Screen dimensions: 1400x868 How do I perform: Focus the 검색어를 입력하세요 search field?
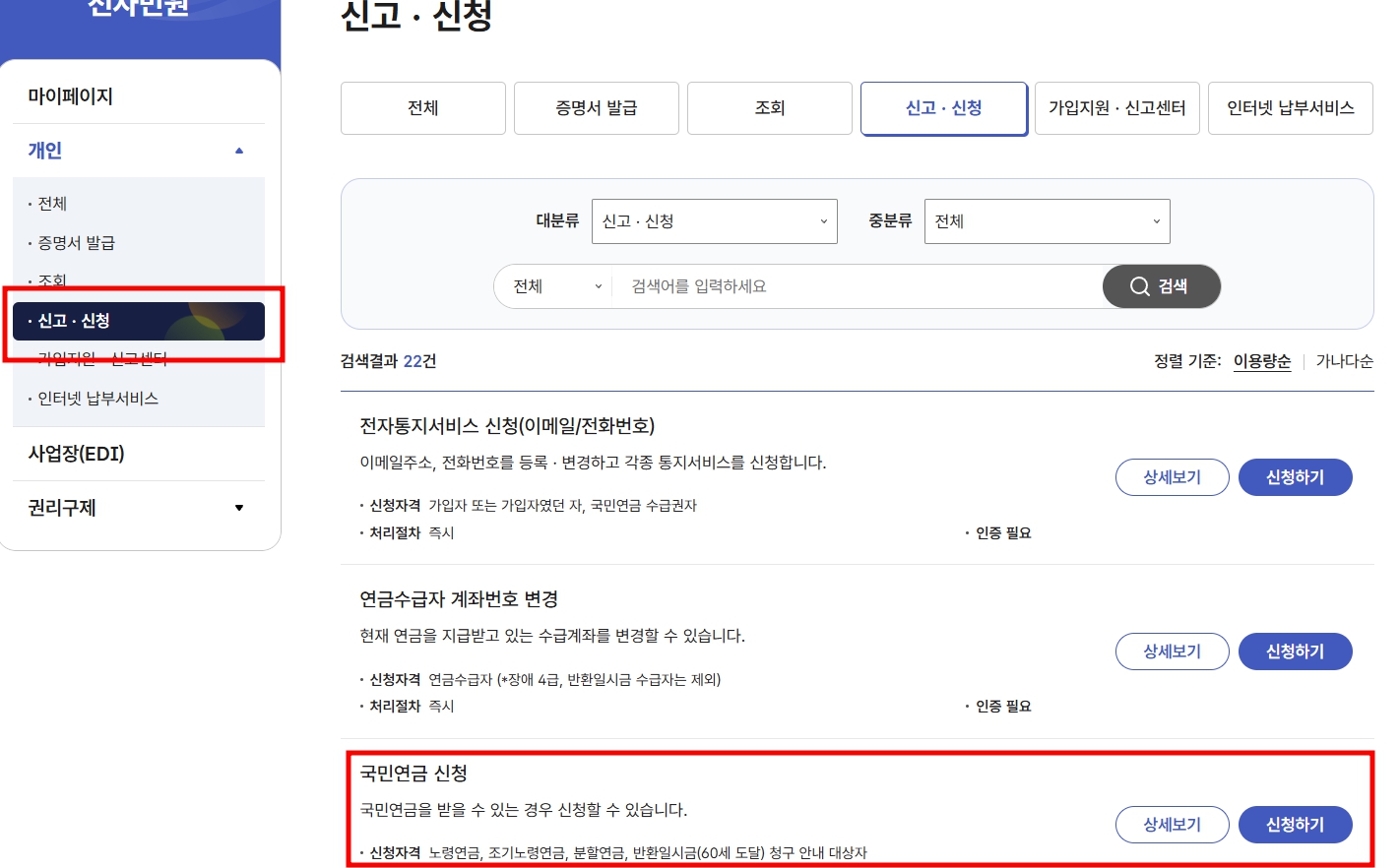[857, 286]
